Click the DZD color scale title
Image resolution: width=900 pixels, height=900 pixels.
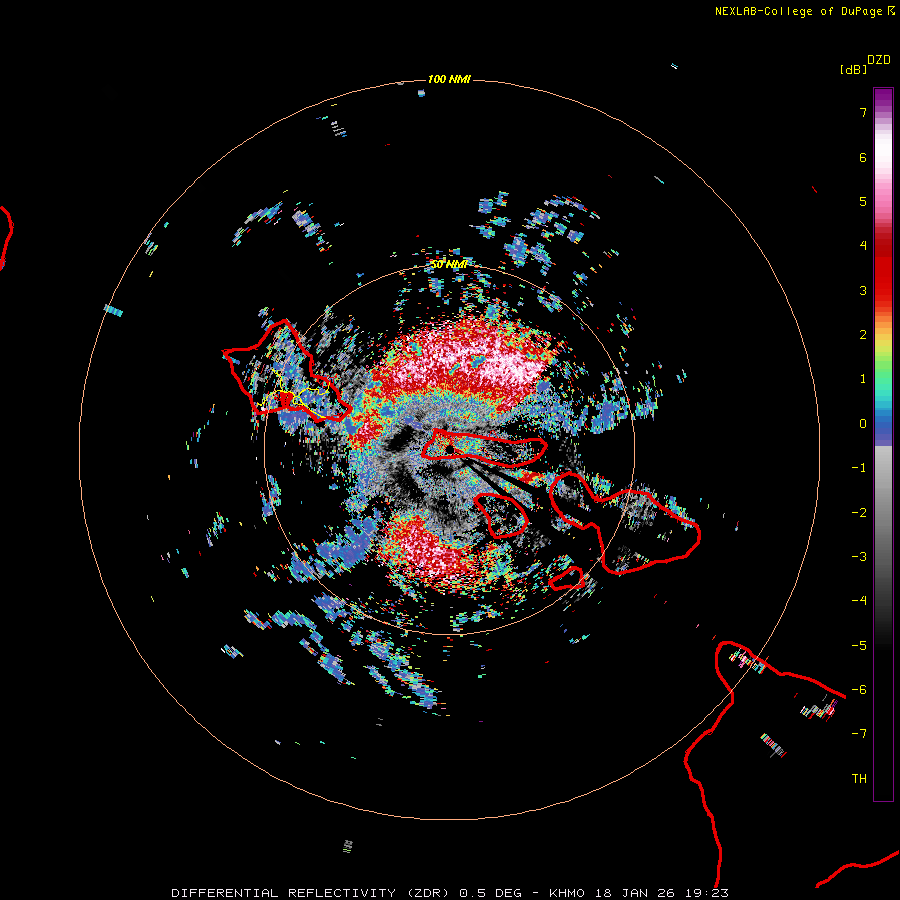(x=879, y=60)
